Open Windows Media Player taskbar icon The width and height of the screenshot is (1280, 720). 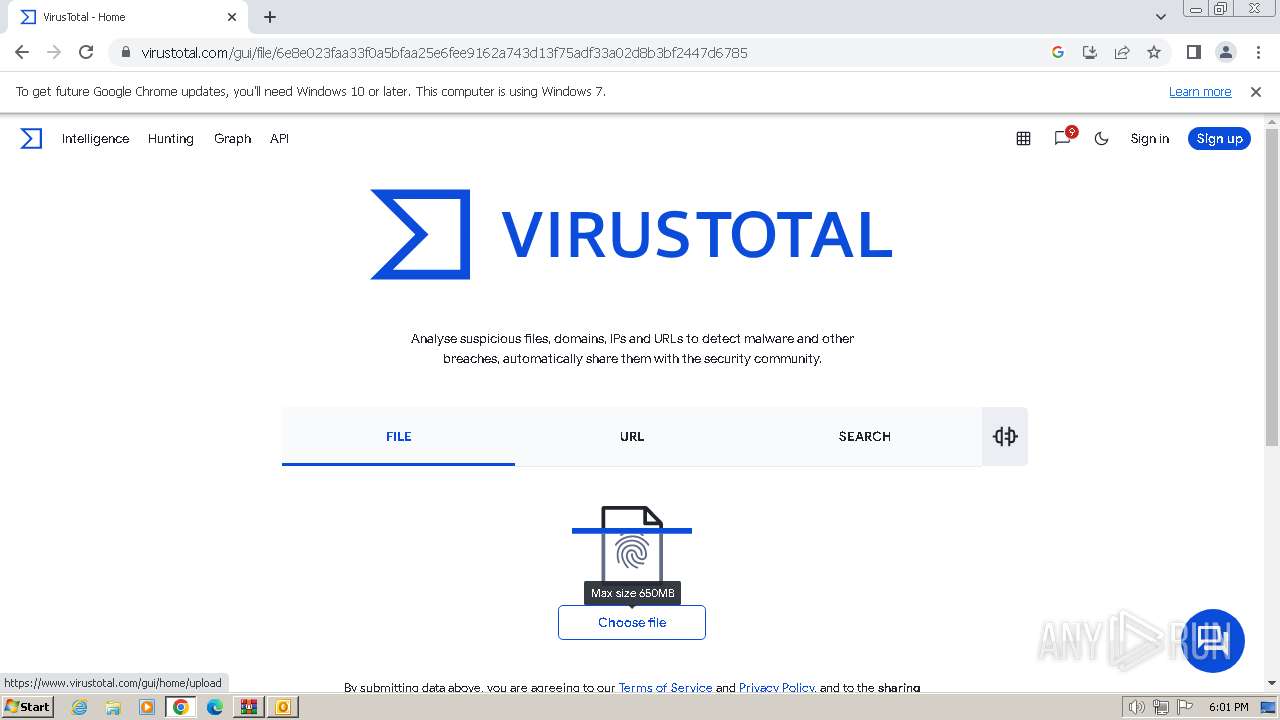(147, 707)
